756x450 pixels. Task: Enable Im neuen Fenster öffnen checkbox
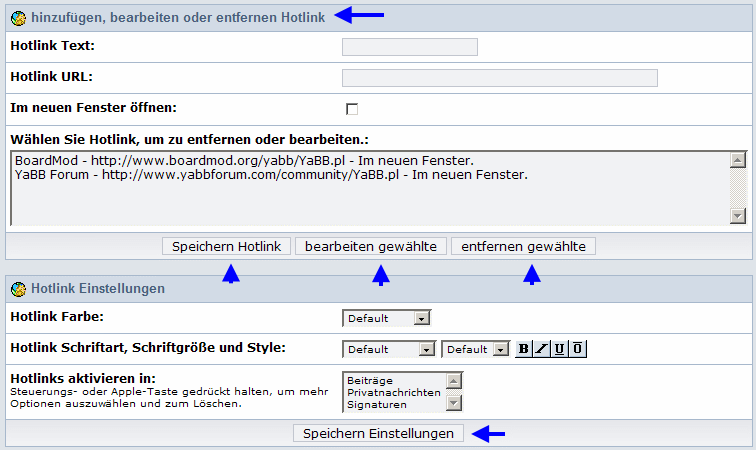click(352, 109)
